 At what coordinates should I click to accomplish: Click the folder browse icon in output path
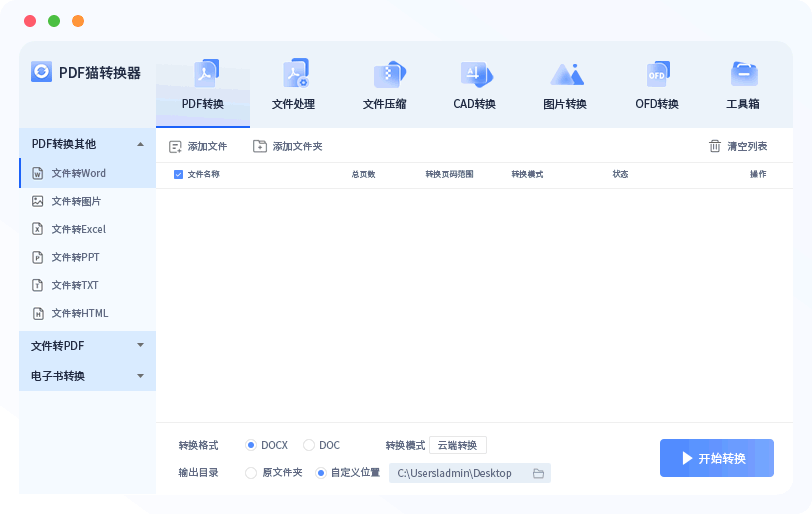tap(538, 473)
